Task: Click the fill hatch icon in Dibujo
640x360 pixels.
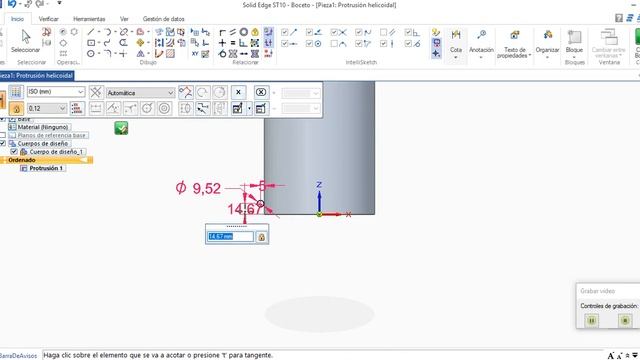Action: (170, 53)
